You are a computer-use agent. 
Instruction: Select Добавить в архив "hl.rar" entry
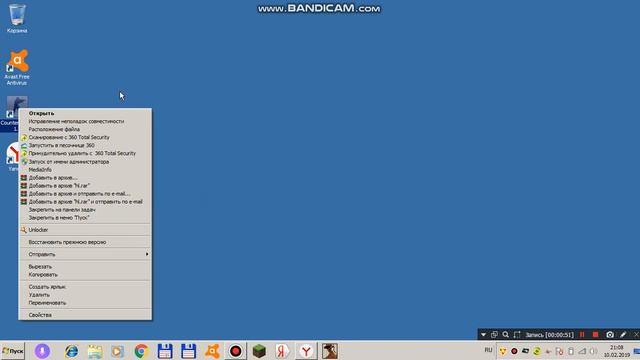(85, 186)
